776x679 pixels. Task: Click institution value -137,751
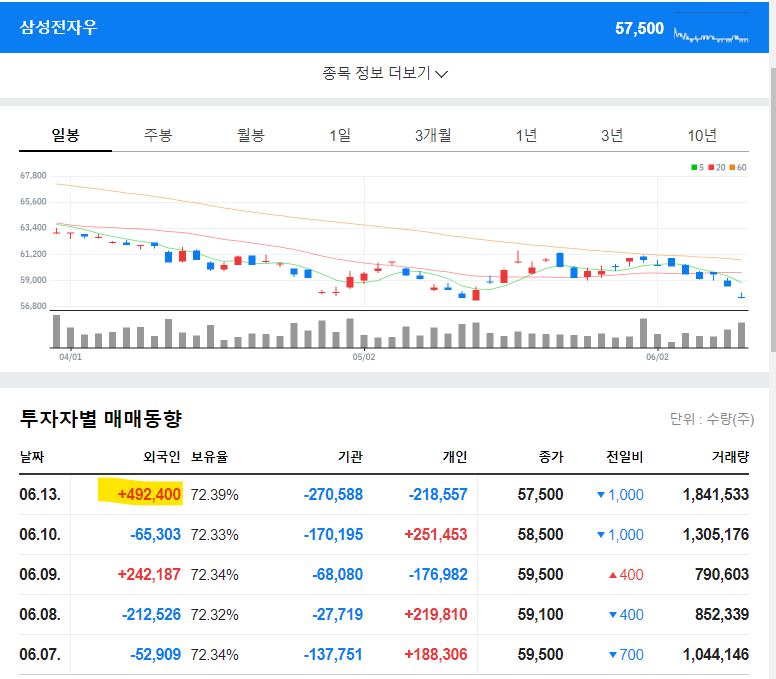pyautogui.click(x=333, y=655)
